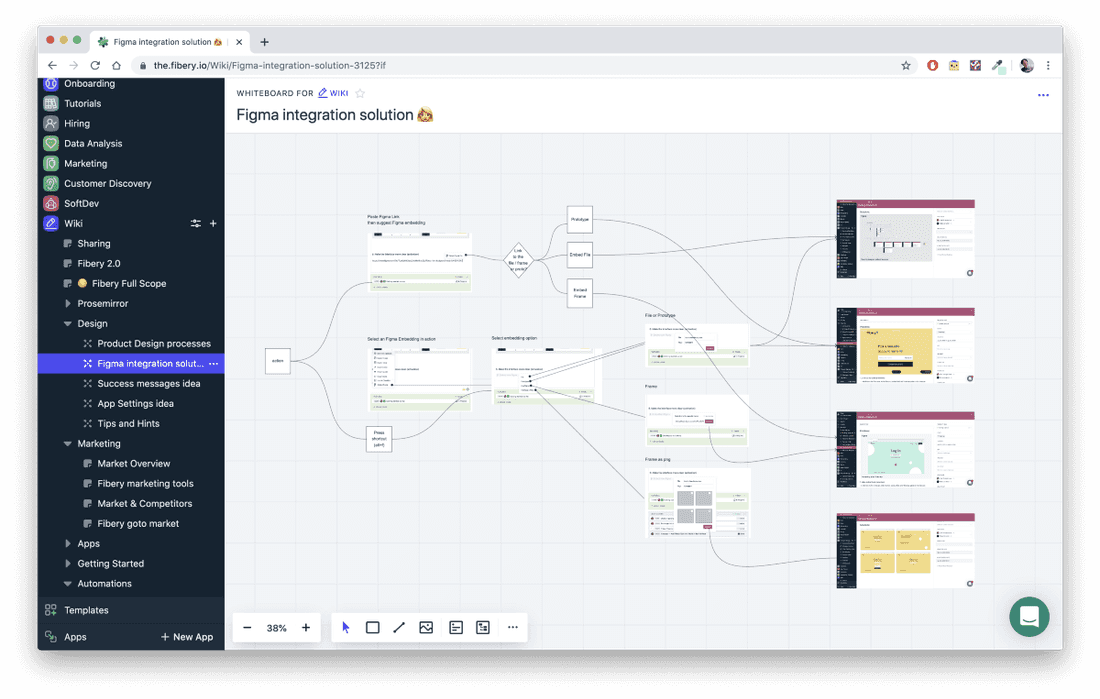Select the Line connector tool
The width and height of the screenshot is (1100, 699).
point(399,627)
